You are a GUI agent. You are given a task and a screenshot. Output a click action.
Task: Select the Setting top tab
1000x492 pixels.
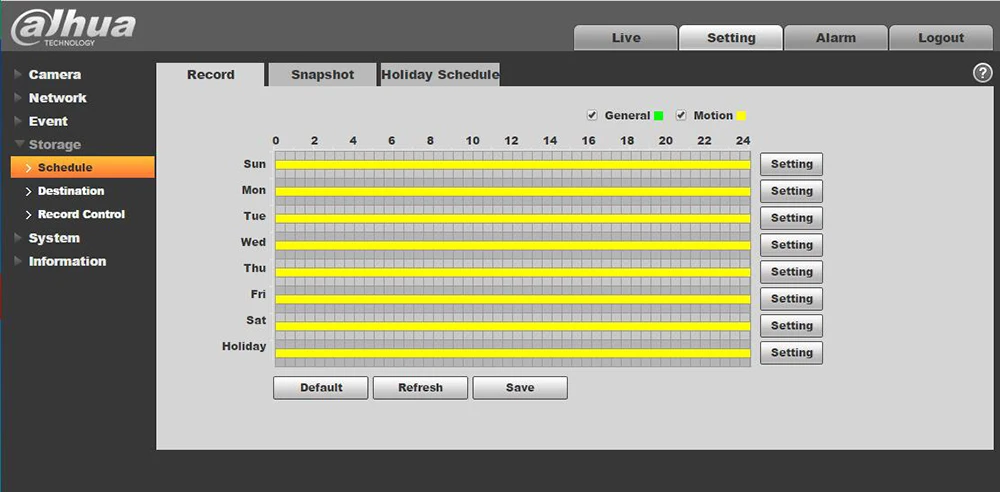[x=731, y=38]
